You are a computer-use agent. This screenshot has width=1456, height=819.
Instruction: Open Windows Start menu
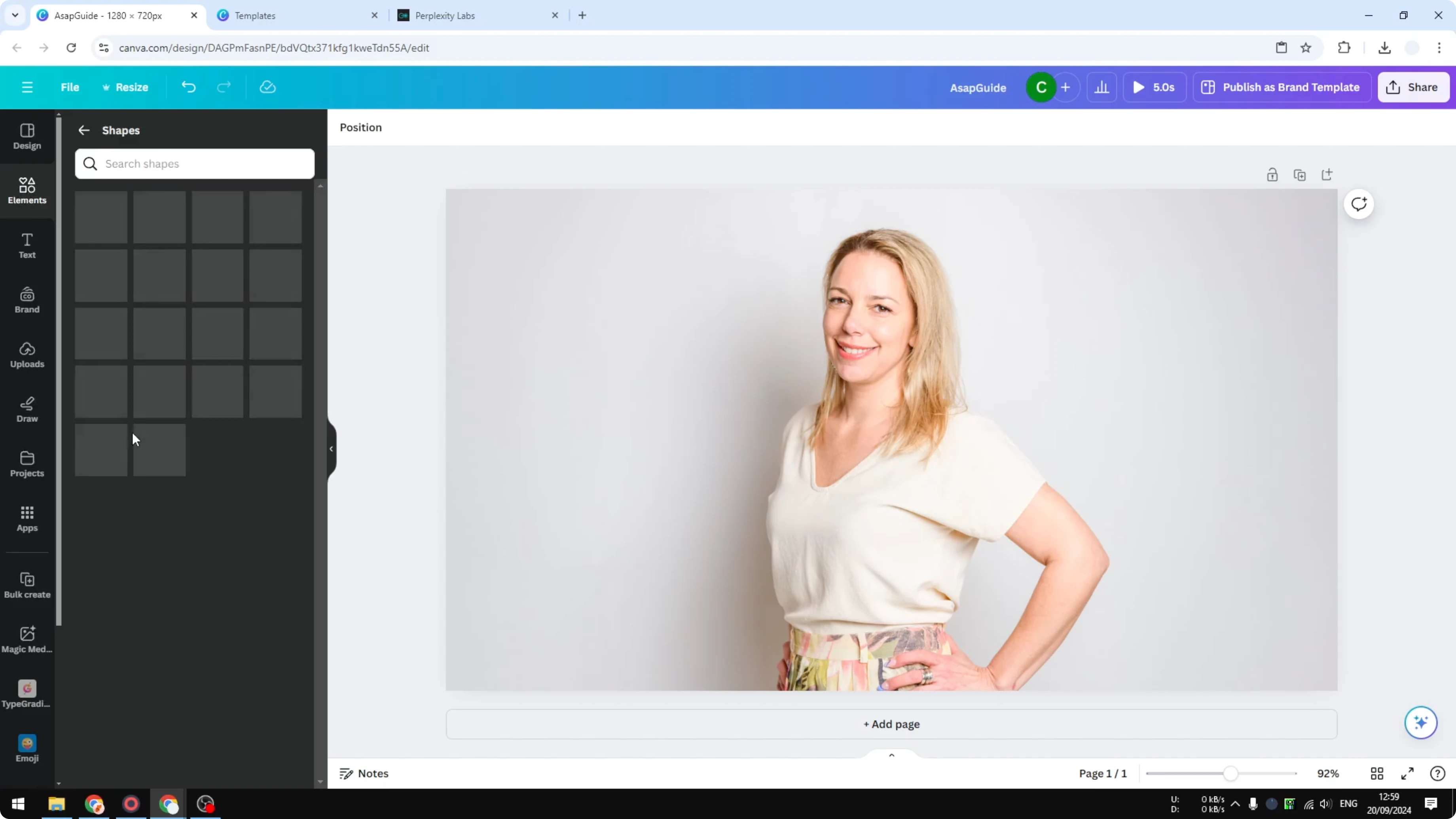(x=18, y=804)
